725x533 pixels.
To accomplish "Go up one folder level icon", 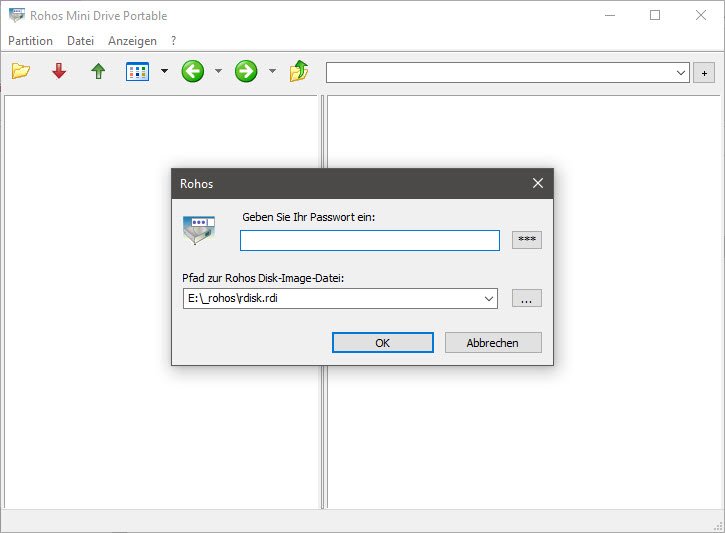I will point(299,71).
